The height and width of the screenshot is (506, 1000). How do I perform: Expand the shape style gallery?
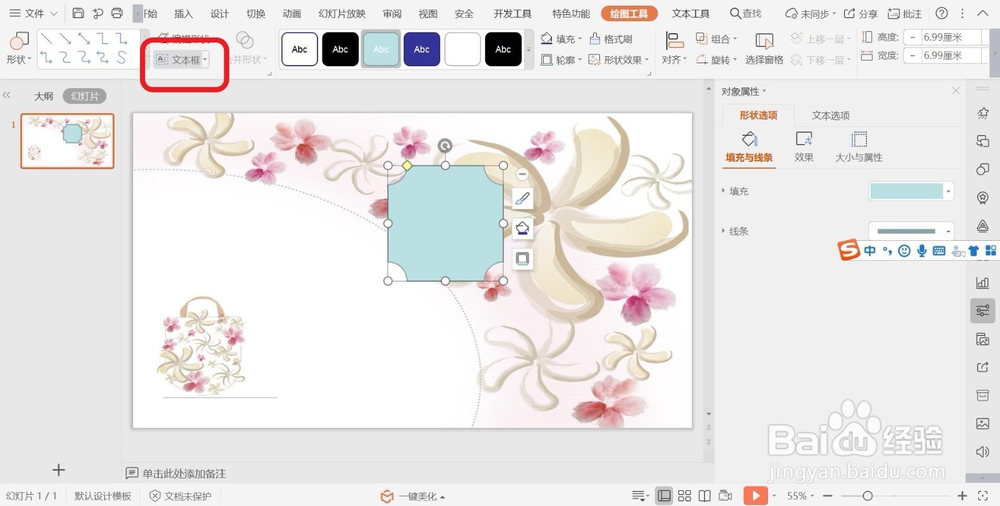(x=528, y=50)
